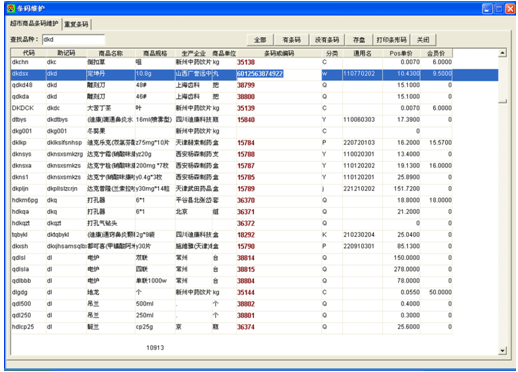Viewport: 518px width, 372px height.
Task: Click barcode 15784 in dklkp row
Action: point(246,143)
